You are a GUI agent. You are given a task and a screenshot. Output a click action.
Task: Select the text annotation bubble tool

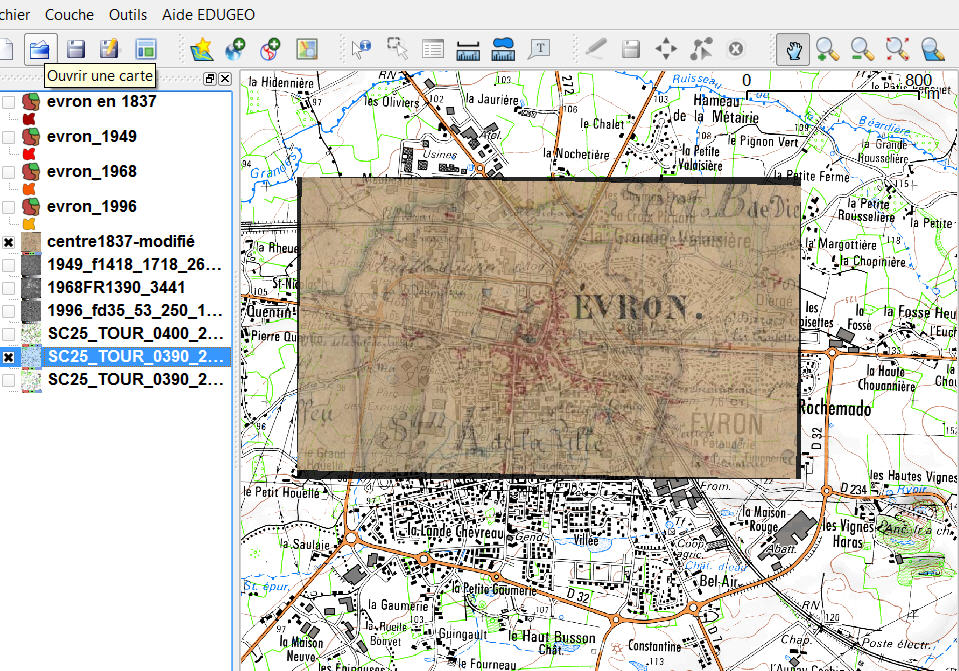[x=539, y=48]
